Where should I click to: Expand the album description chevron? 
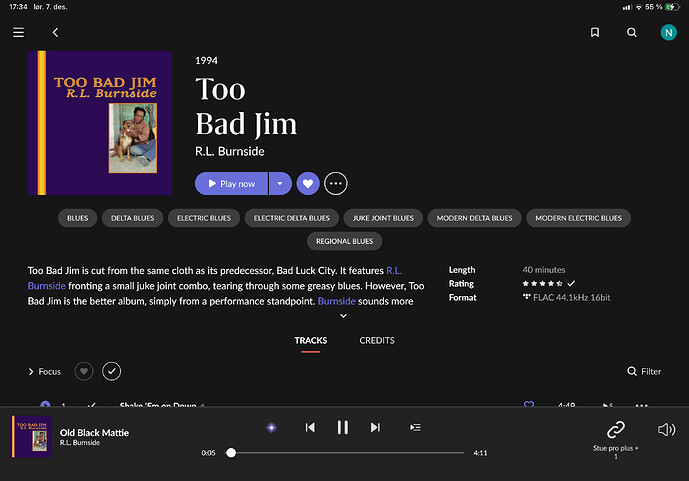(x=344, y=316)
